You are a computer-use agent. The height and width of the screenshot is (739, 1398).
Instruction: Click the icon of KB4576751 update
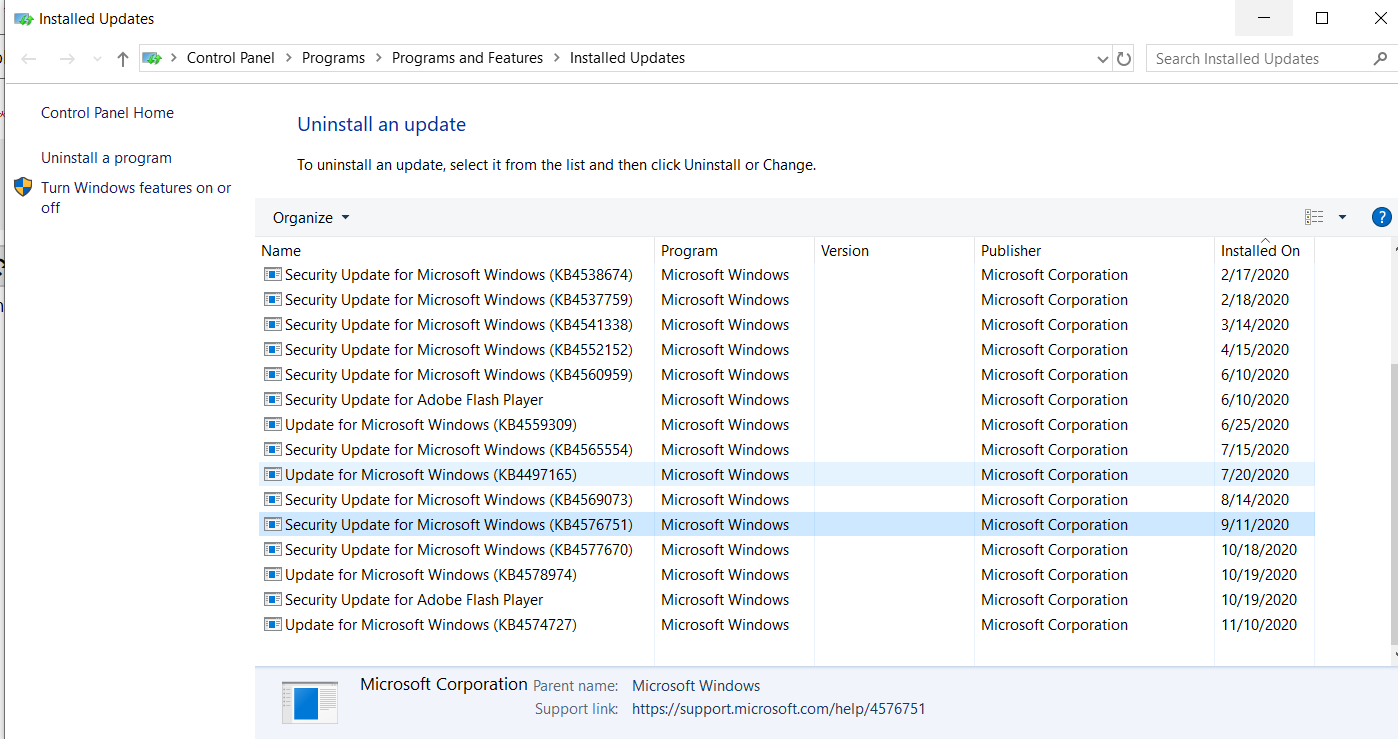pos(272,524)
